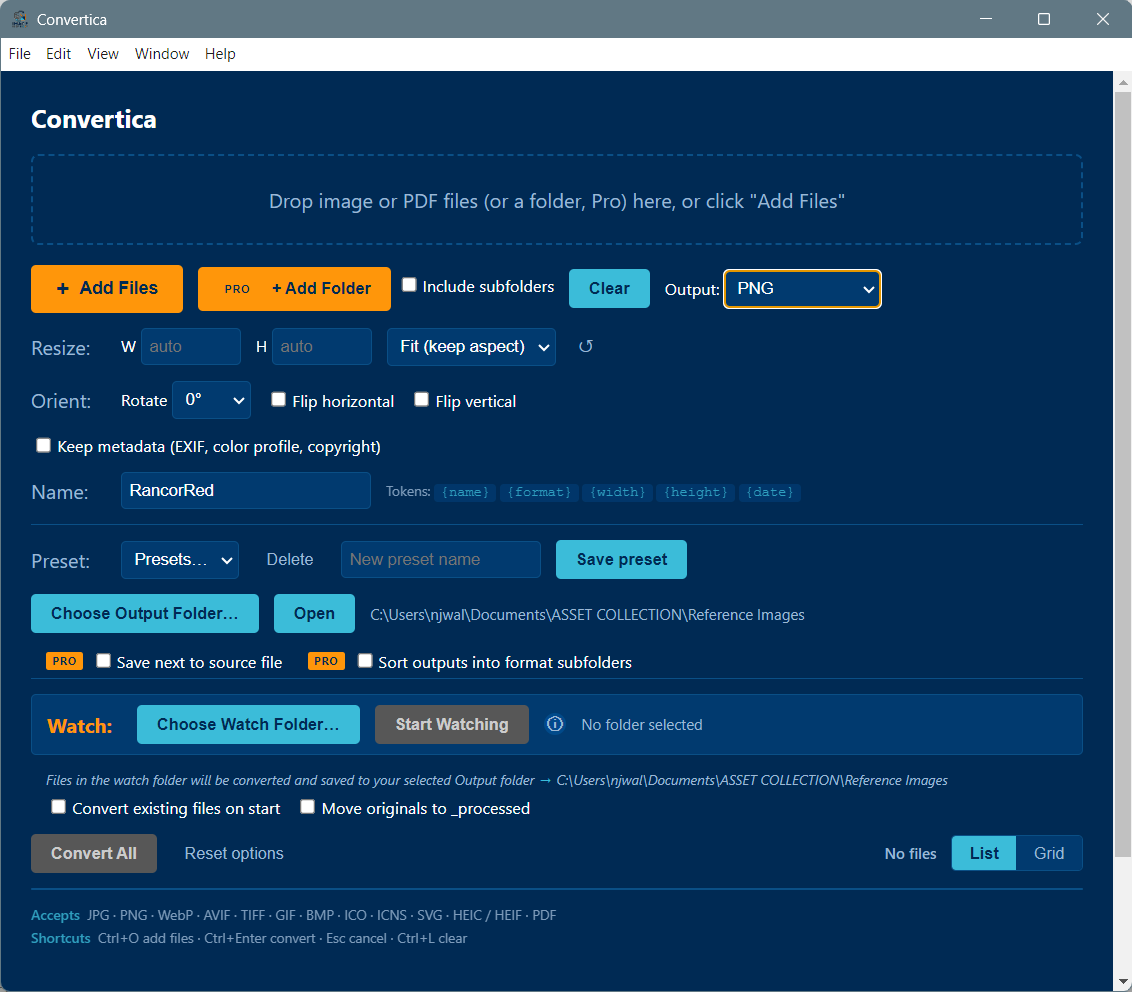Click the PRO badge before Save next to source
Image resolution: width=1132 pixels, height=992 pixels.
pyautogui.click(x=64, y=661)
